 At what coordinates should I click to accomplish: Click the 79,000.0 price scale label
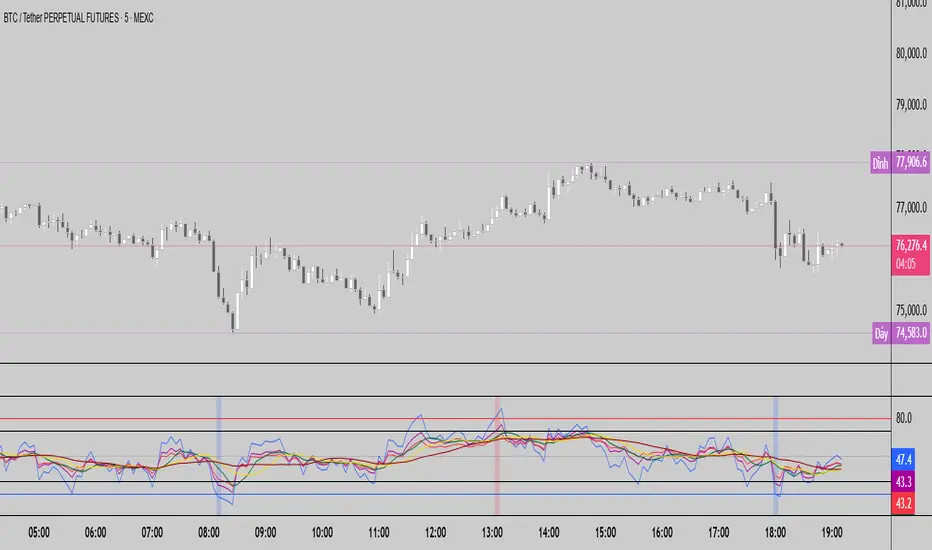911,105
